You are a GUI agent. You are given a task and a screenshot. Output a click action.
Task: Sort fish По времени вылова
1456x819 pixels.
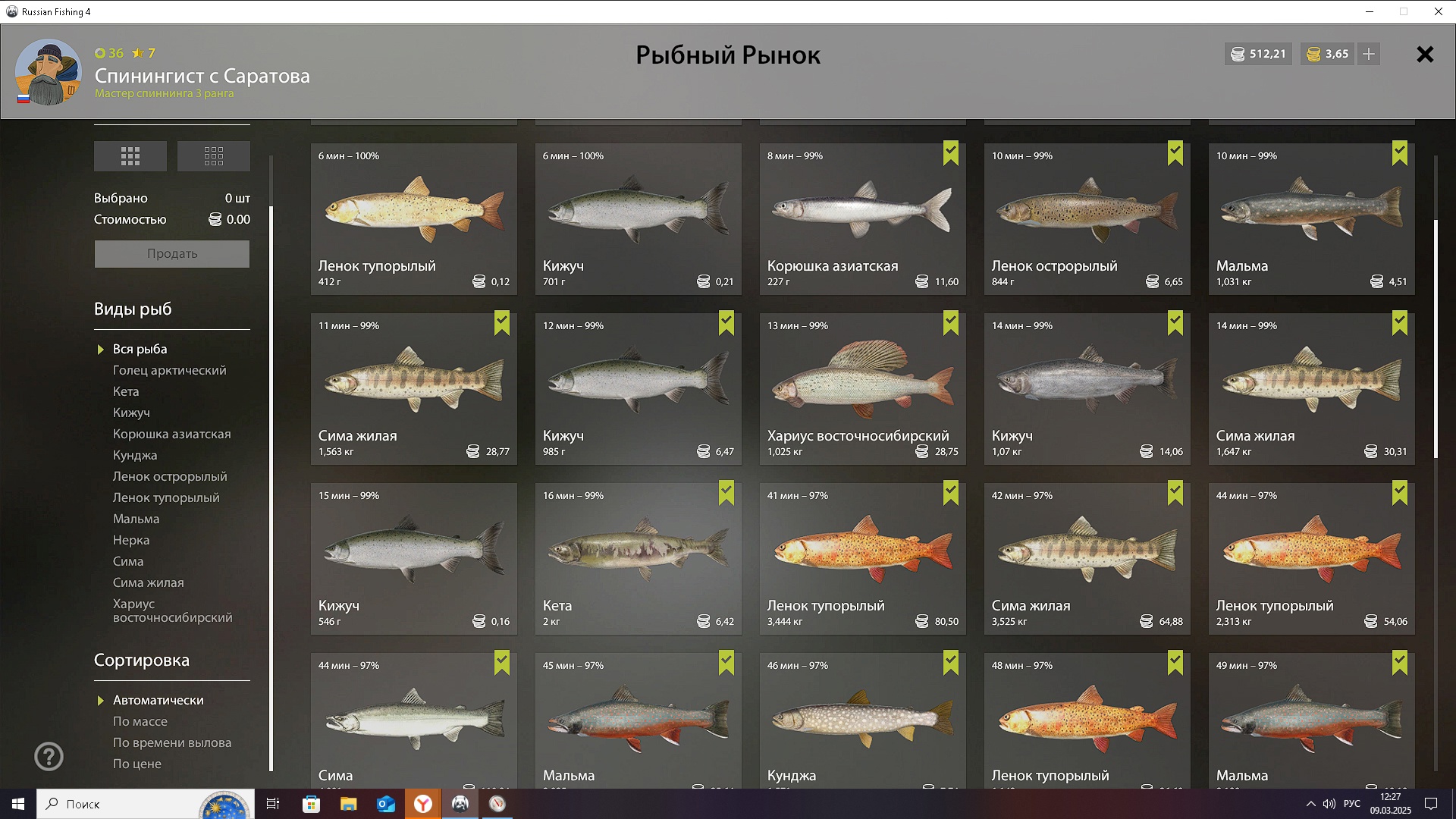pos(172,742)
